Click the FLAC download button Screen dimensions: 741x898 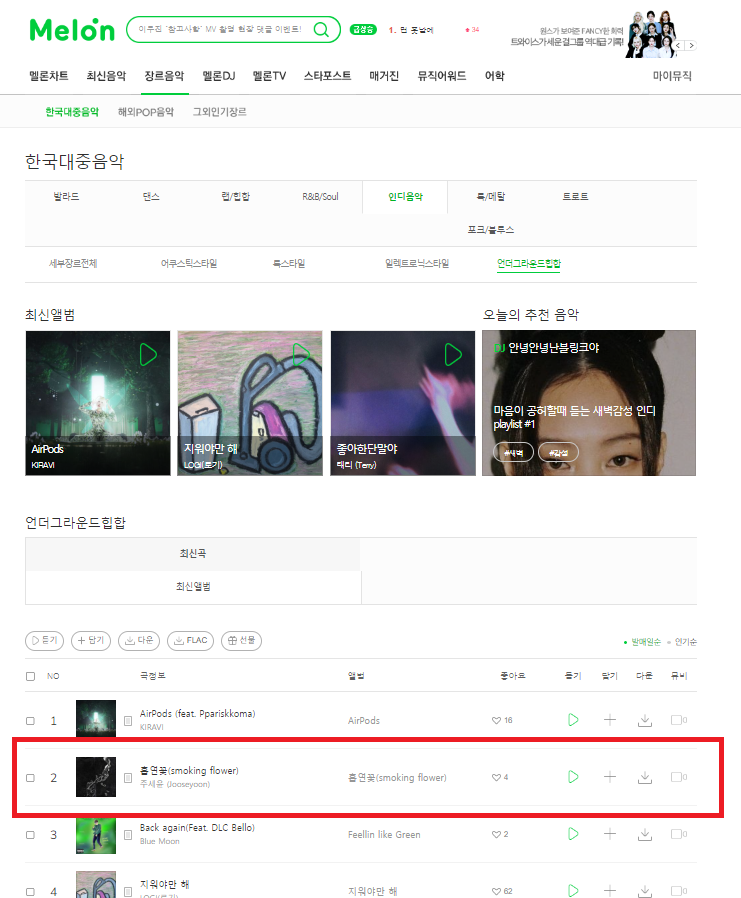pyautogui.click(x=191, y=640)
